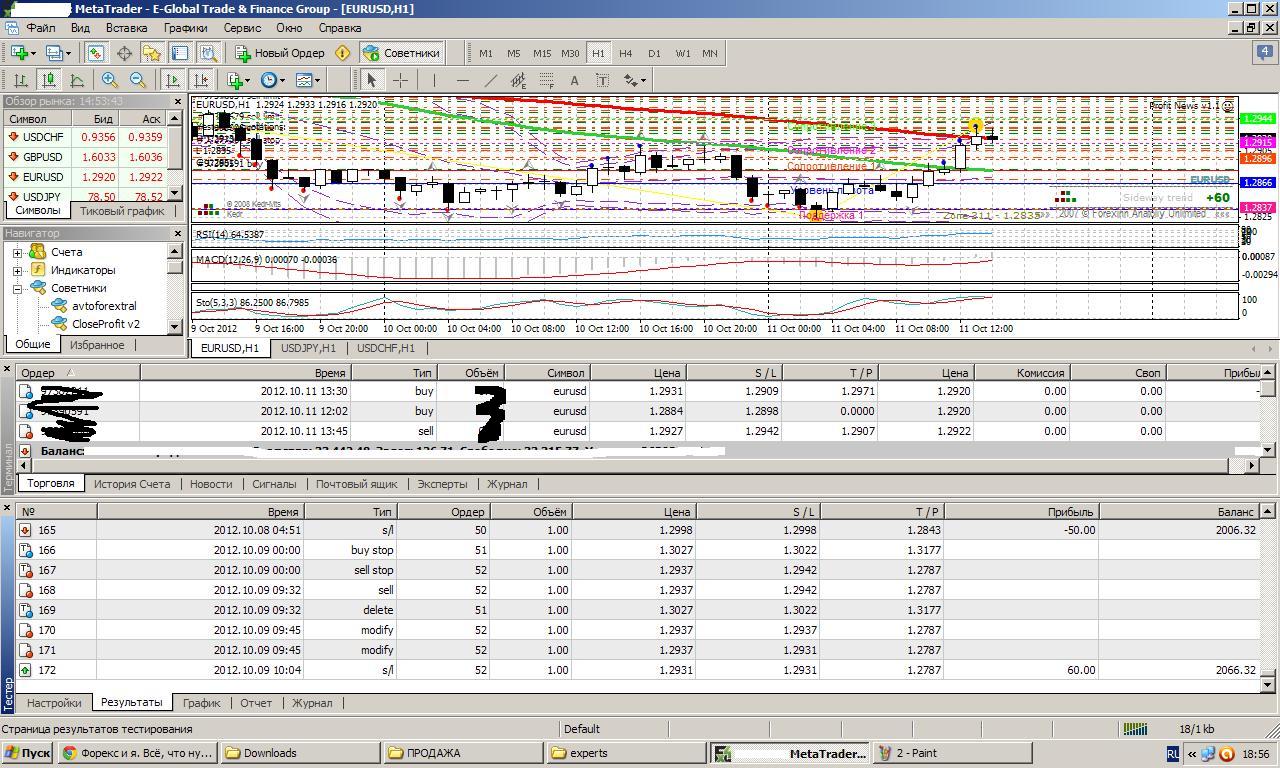
Task: Select the cursor arrow tool
Action: [x=371, y=80]
